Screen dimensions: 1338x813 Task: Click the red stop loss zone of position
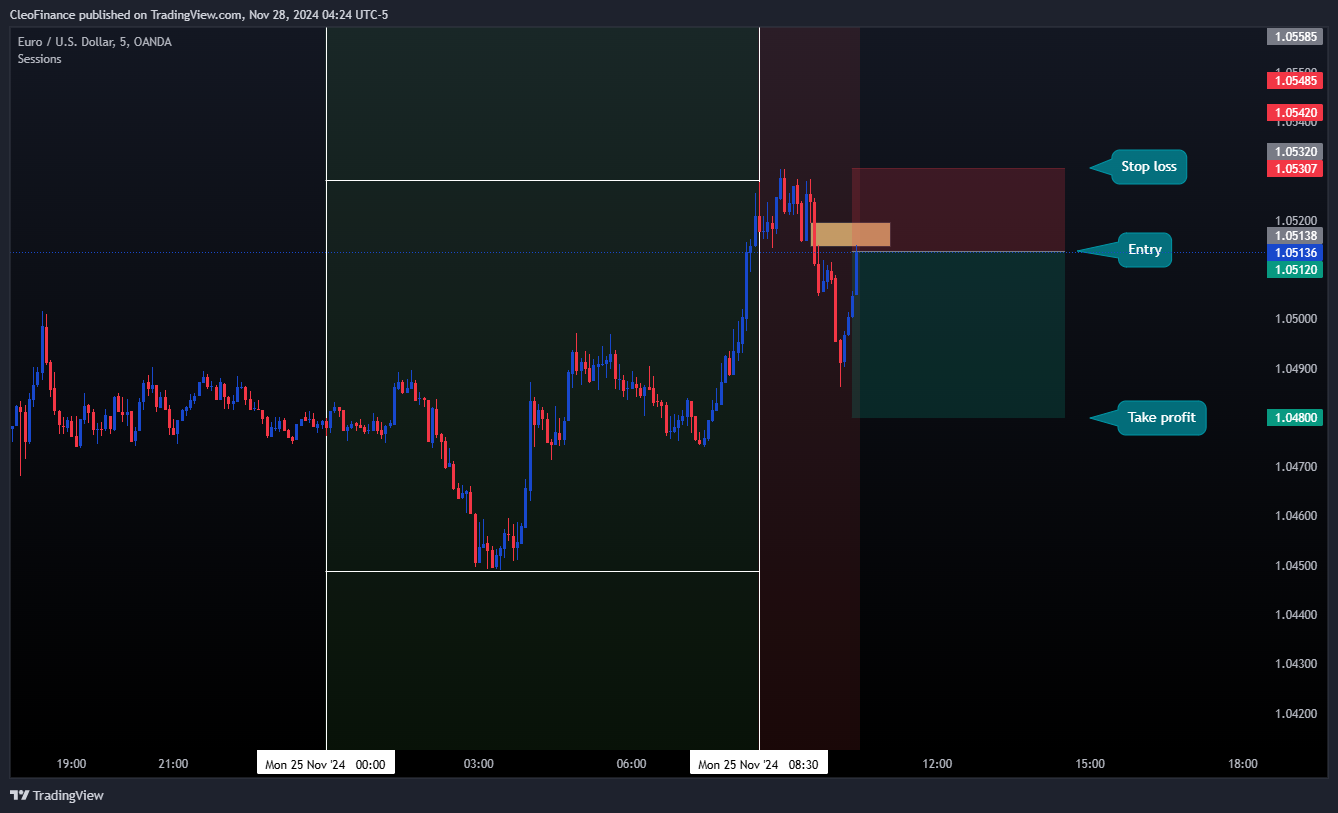pyautogui.click(x=958, y=210)
